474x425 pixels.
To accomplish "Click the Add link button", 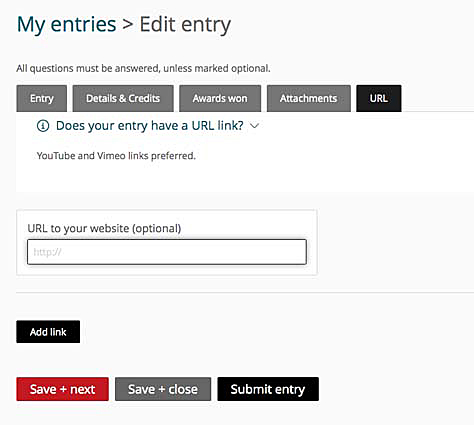I will coord(48,332).
